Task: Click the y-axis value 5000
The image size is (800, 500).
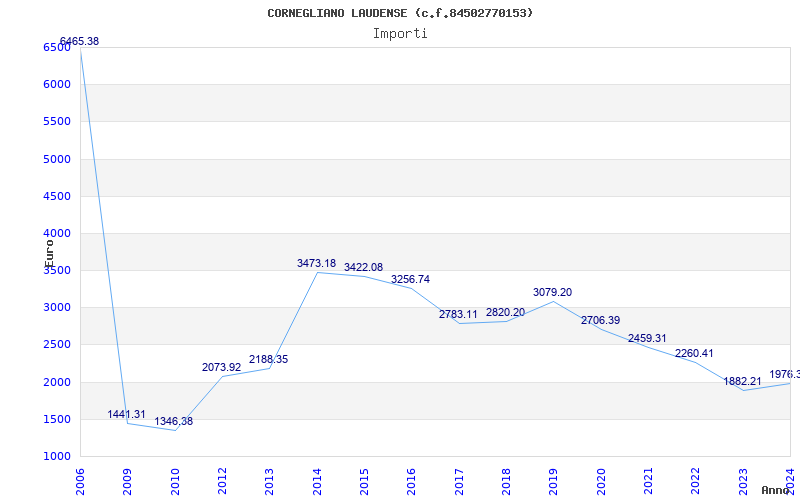Action: (x=57, y=159)
